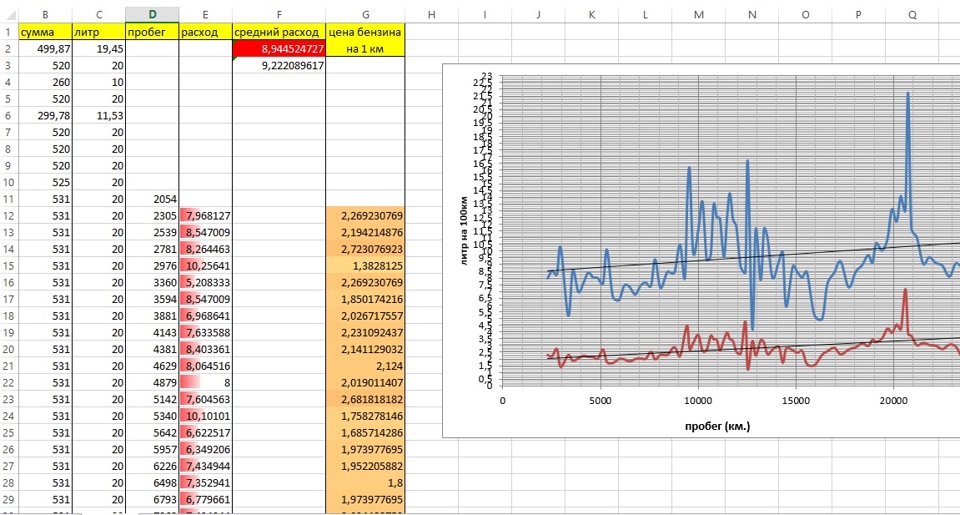Viewport: 960px width, 515px height.
Task: Select the cell containing 499,87
Action: [45, 49]
